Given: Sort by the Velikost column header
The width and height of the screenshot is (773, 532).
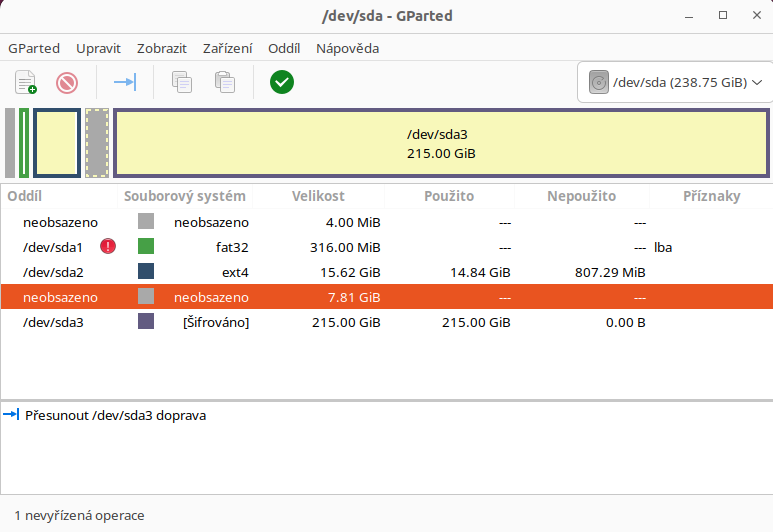Looking at the screenshot, I should click(x=318, y=196).
